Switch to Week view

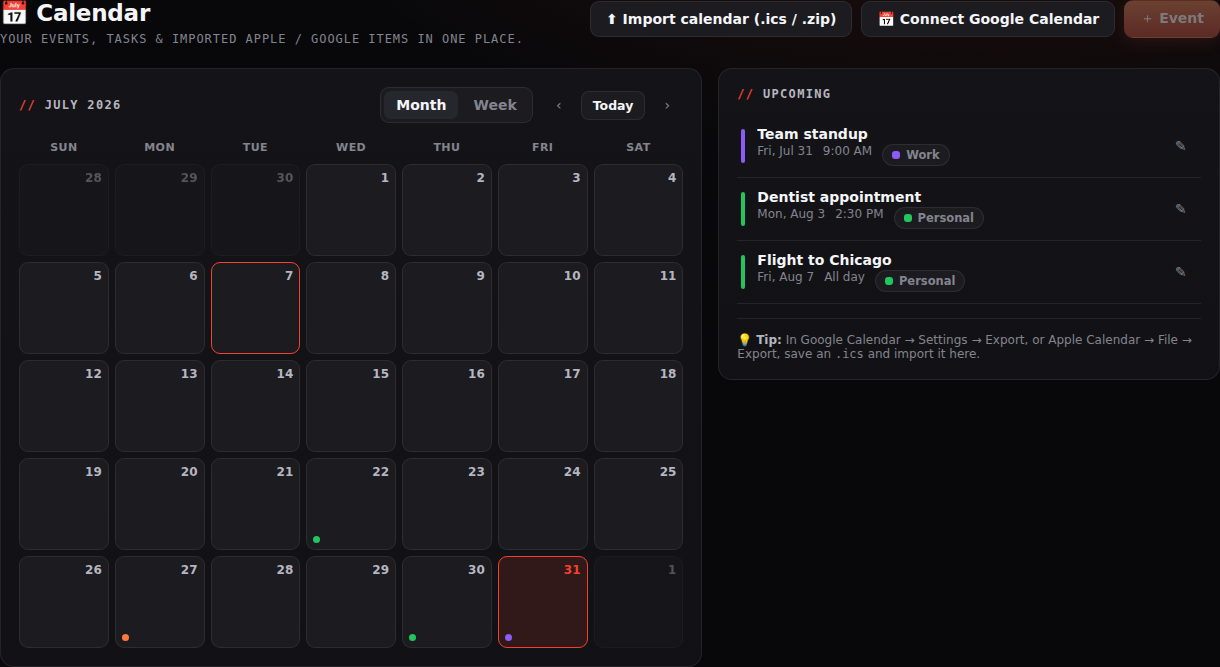click(495, 105)
